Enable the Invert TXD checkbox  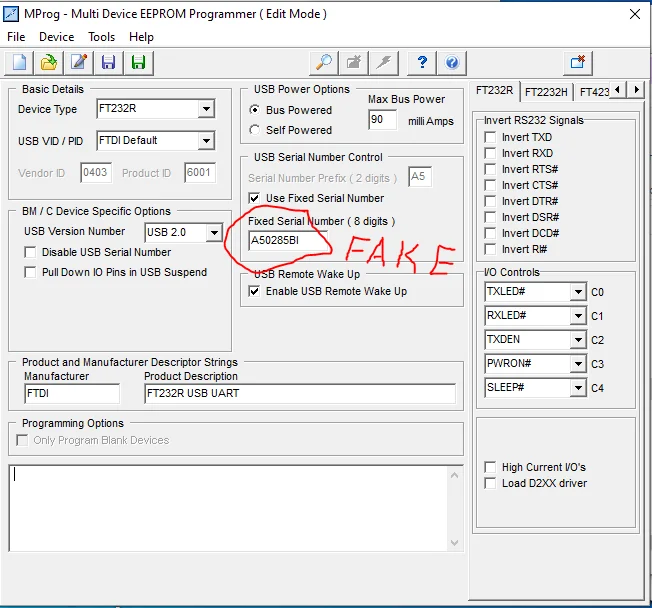(x=491, y=137)
